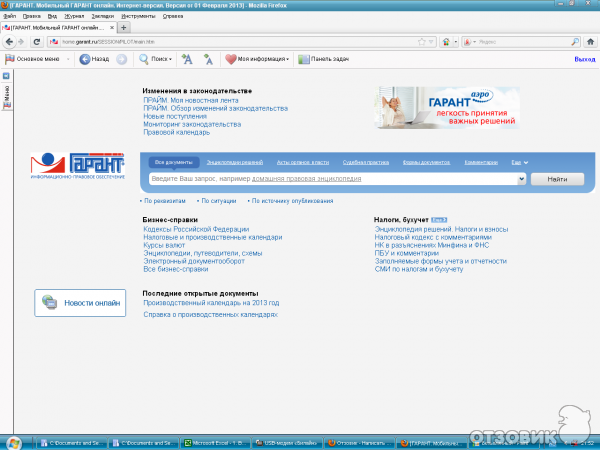
Task: Click the Найти button
Action: point(557,179)
